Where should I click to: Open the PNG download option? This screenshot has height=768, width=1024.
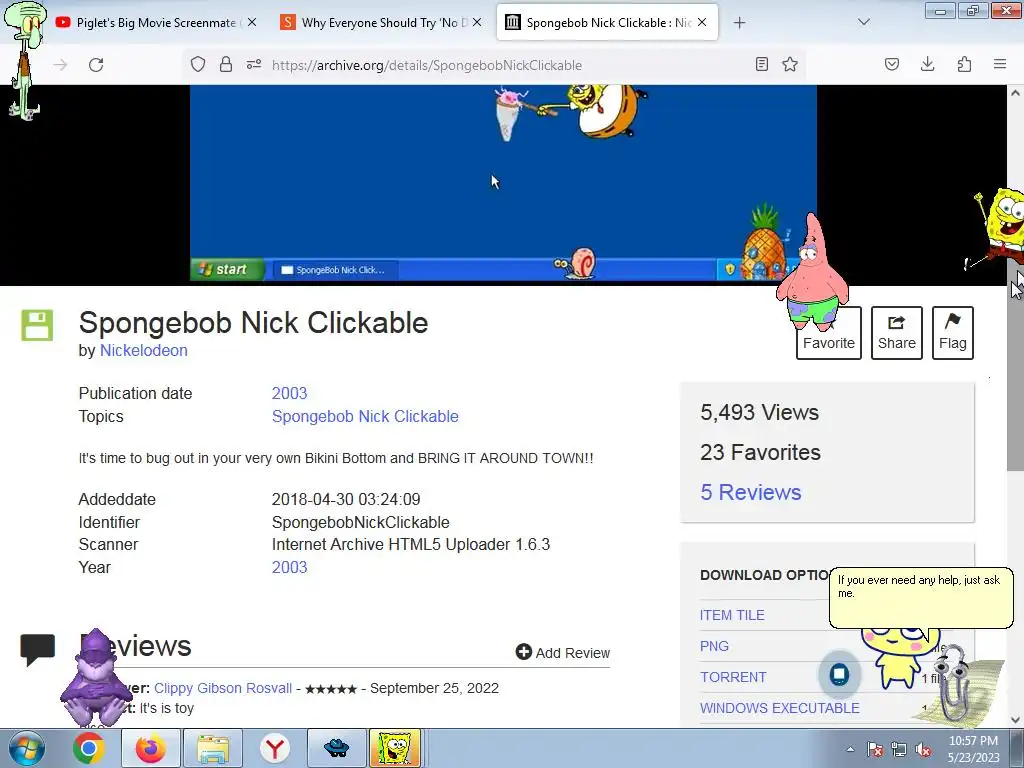tap(714, 646)
